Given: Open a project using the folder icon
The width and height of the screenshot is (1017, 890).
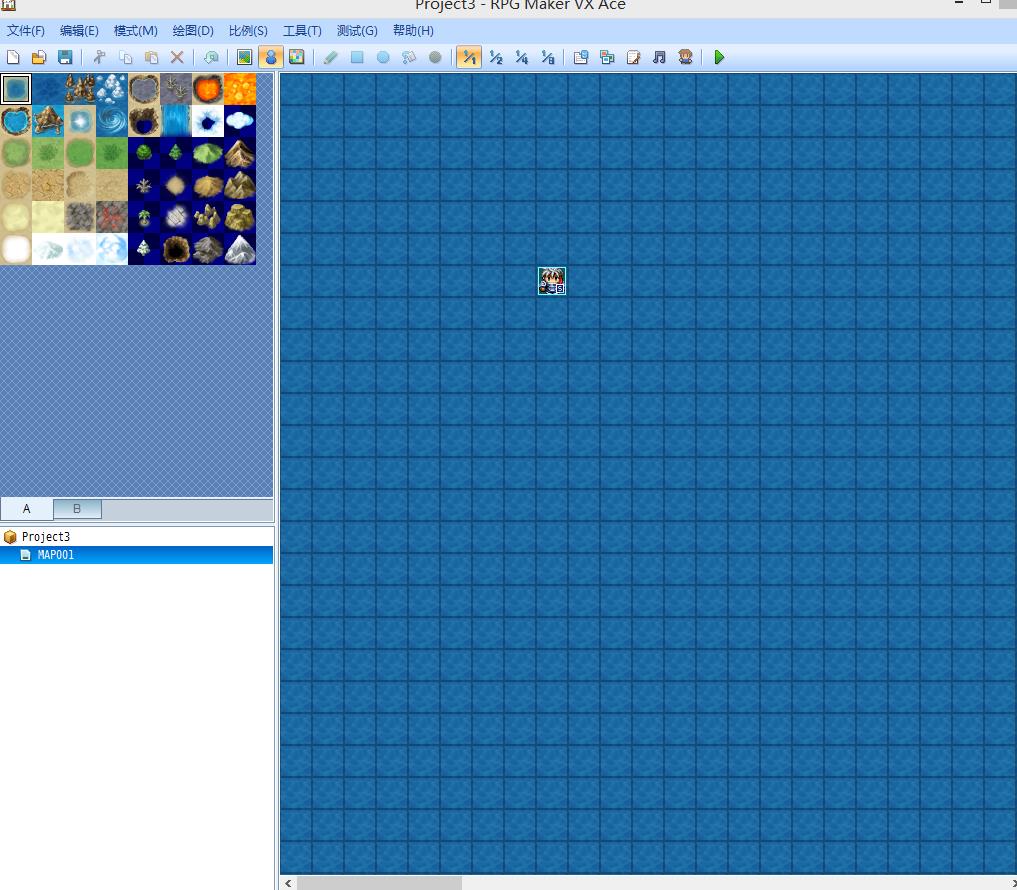Looking at the screenshot, I should click(x=39, y=58).
